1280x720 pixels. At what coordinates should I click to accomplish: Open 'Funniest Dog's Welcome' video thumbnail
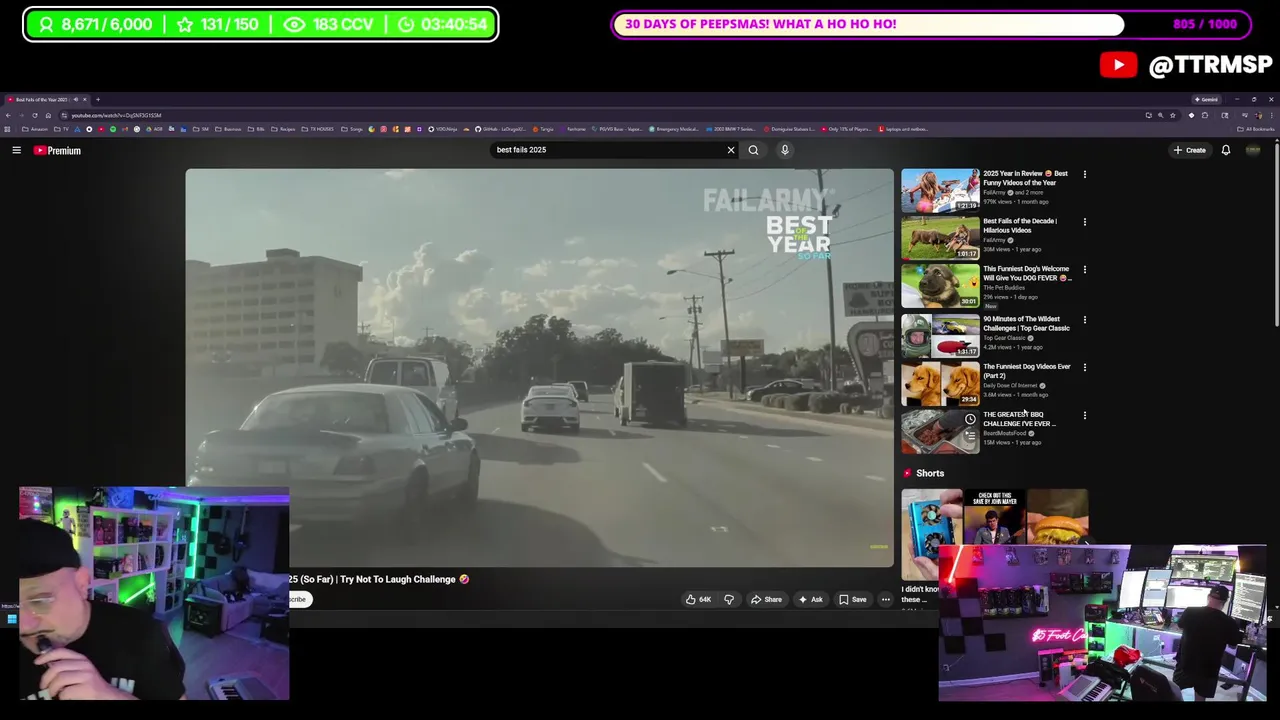[940, 286]
